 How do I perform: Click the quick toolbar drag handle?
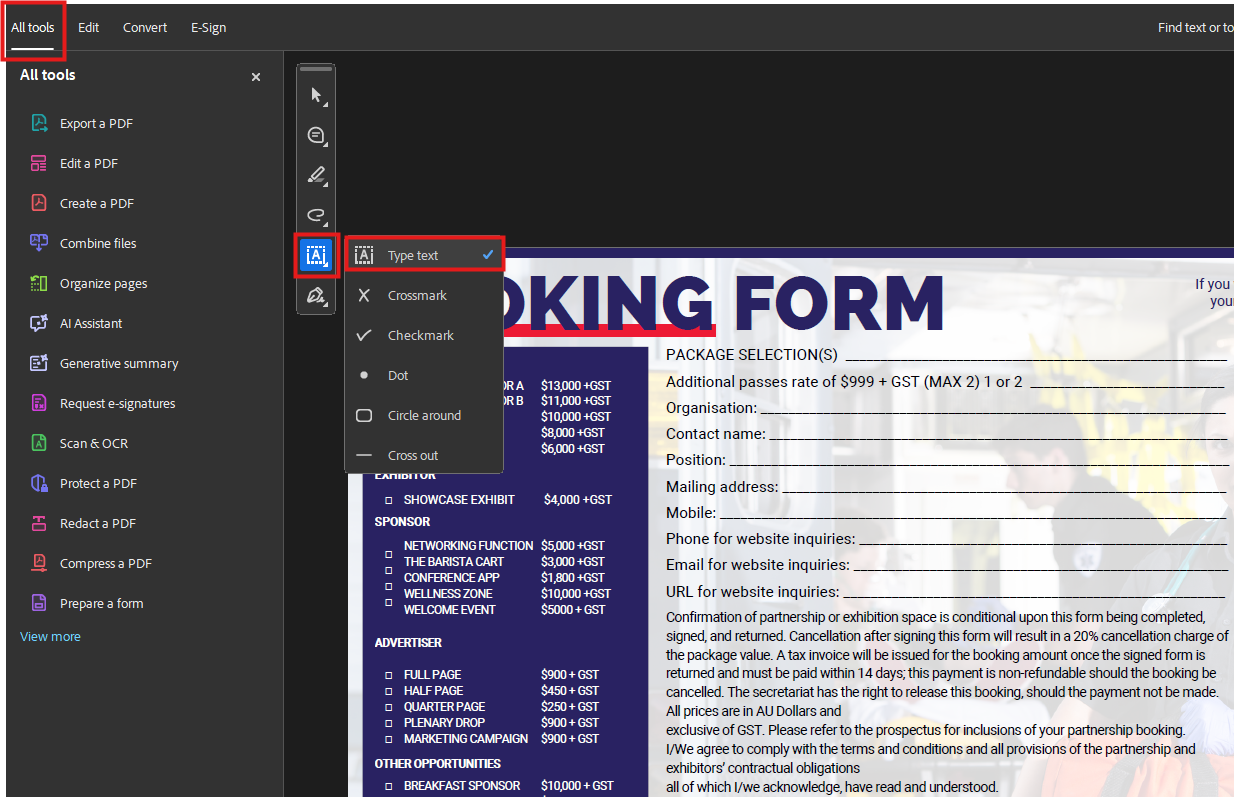click(316, 69)
